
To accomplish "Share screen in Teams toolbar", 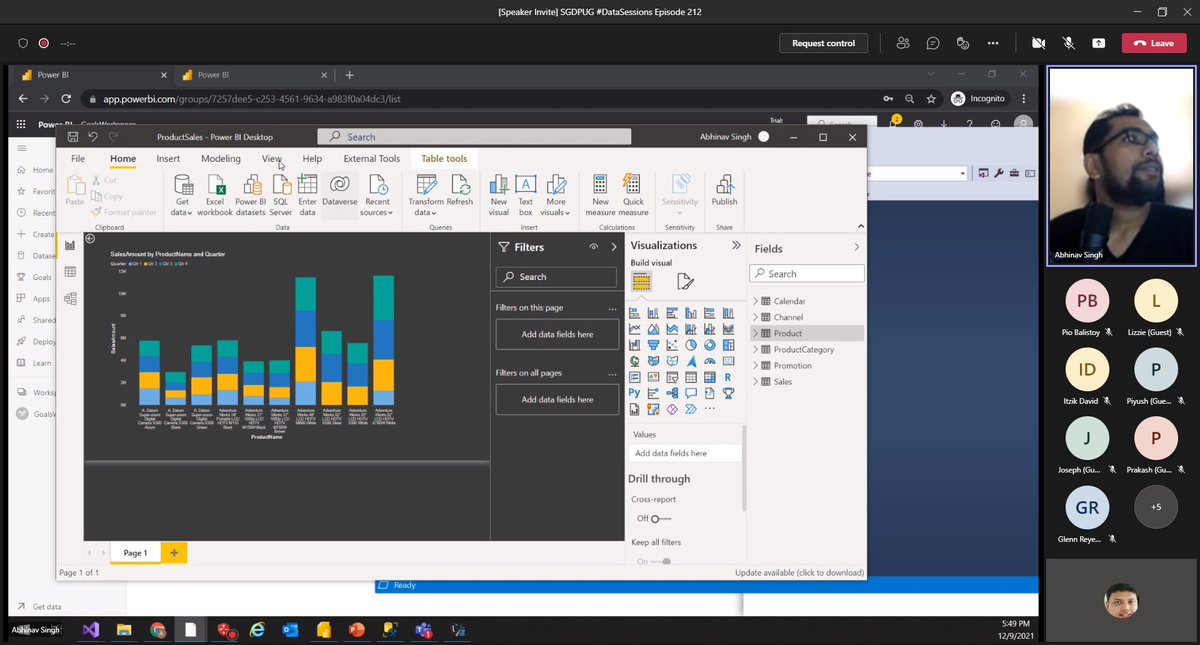I will (1099, 43).
